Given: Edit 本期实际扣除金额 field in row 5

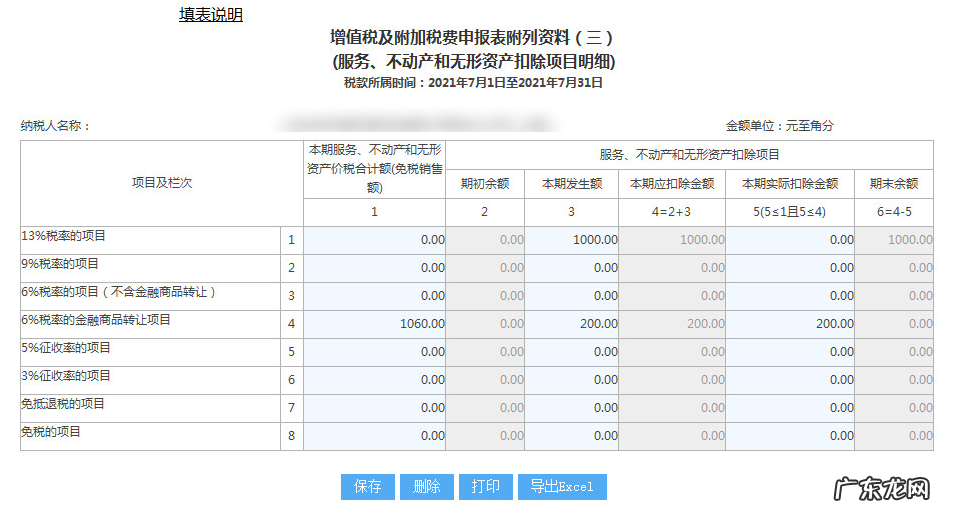Looking at the screenshot, I should coord(790,352).
